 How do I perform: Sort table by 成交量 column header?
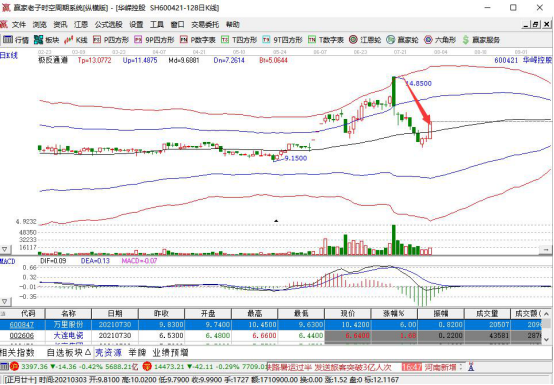[x=487, y=314]
